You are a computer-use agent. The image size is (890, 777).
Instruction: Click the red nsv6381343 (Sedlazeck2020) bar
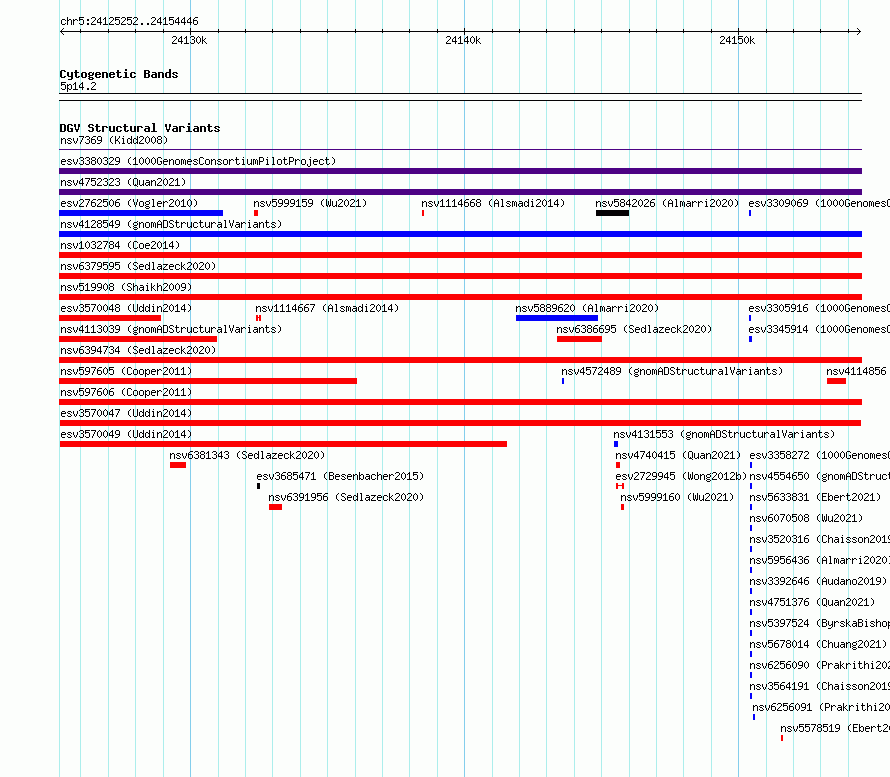[x=178, y=465]
